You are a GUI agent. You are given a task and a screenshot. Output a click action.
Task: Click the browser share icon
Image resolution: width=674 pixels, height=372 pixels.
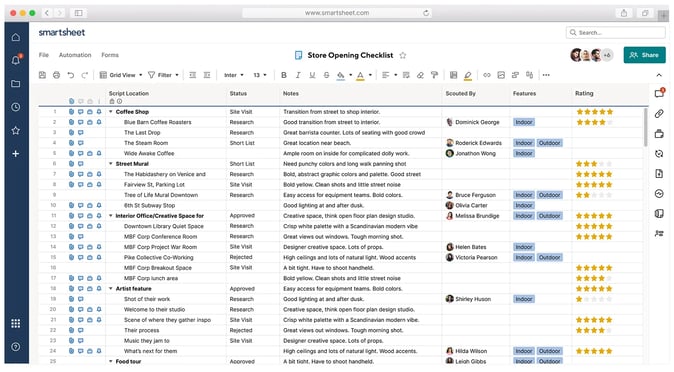624,13
